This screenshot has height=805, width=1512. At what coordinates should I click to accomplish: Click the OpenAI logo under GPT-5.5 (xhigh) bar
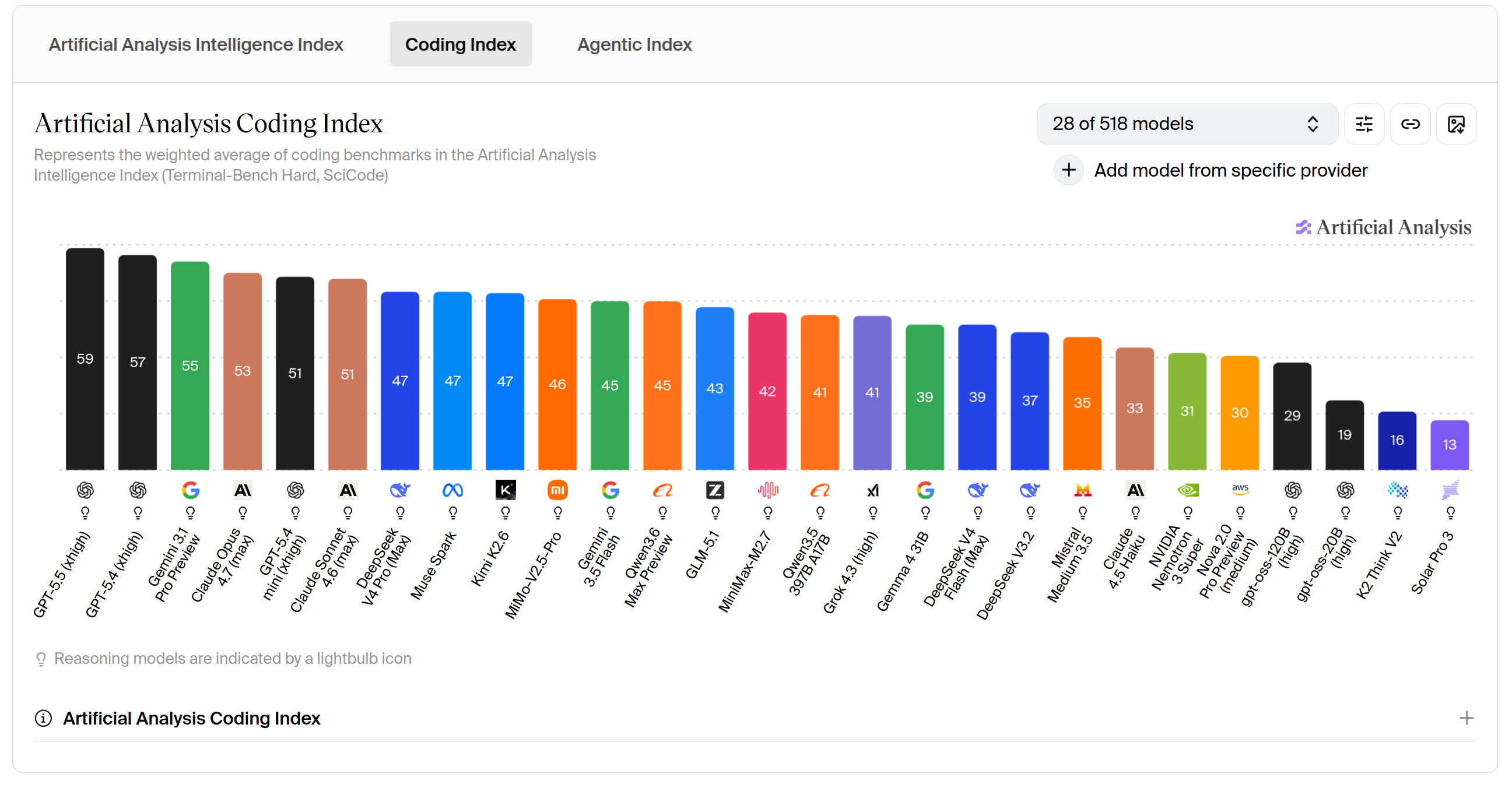(85, 489)
